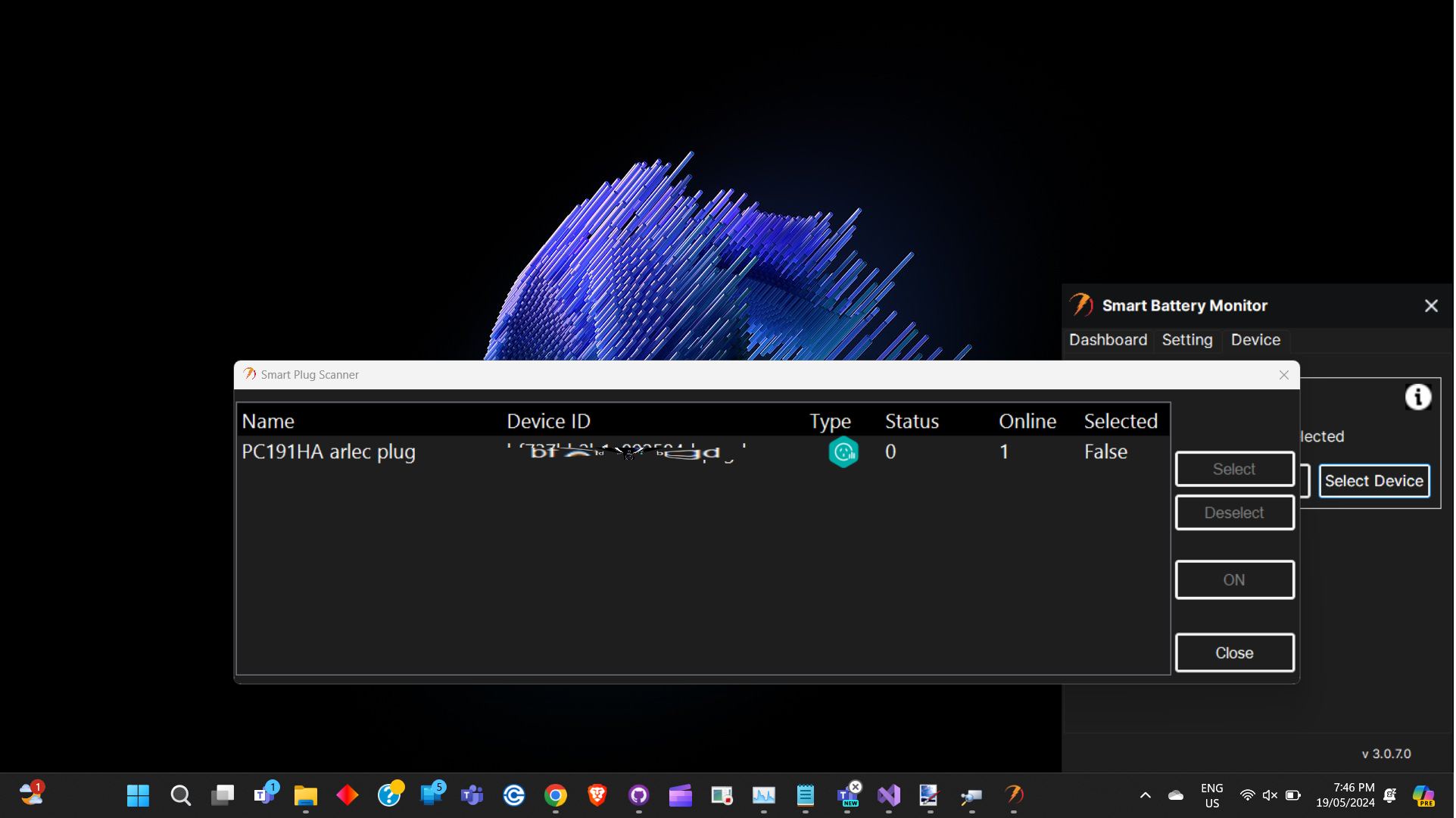Click the Select Device button
The image size is (1456, 818).
coord(1373,481)
